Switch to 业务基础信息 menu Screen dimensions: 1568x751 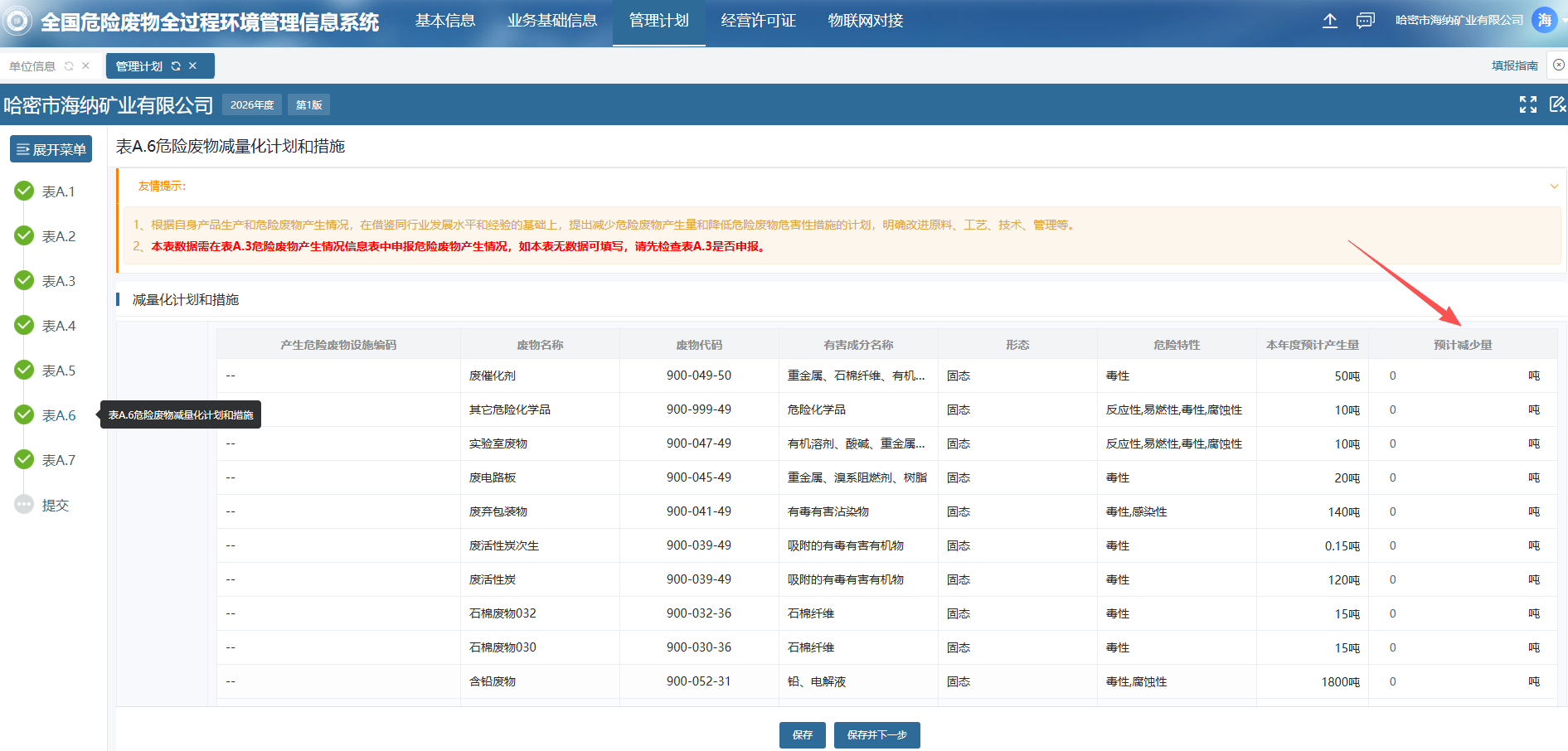[552, 21]
